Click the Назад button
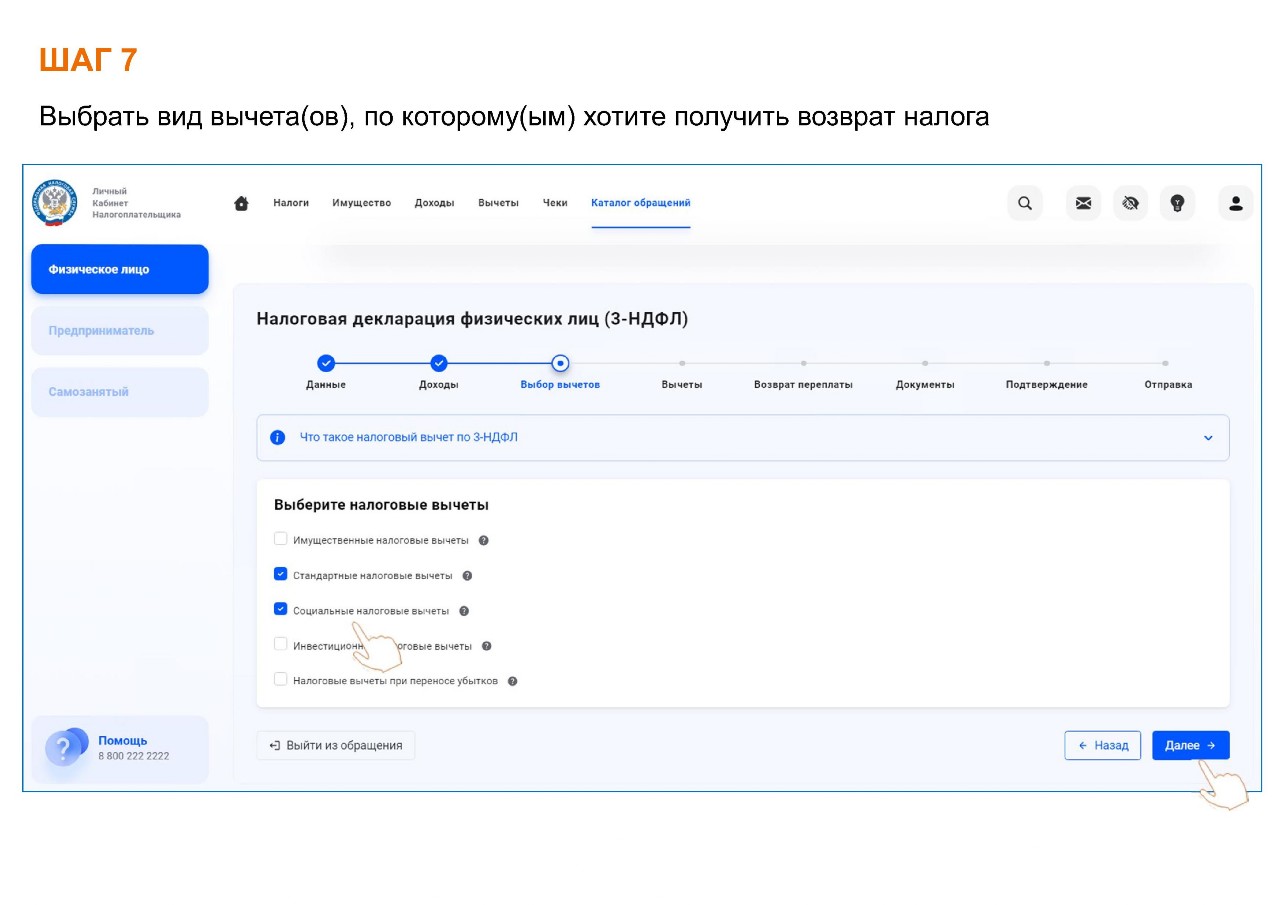This screenshot has height=905, width=1280. (x=1102, y=745)
